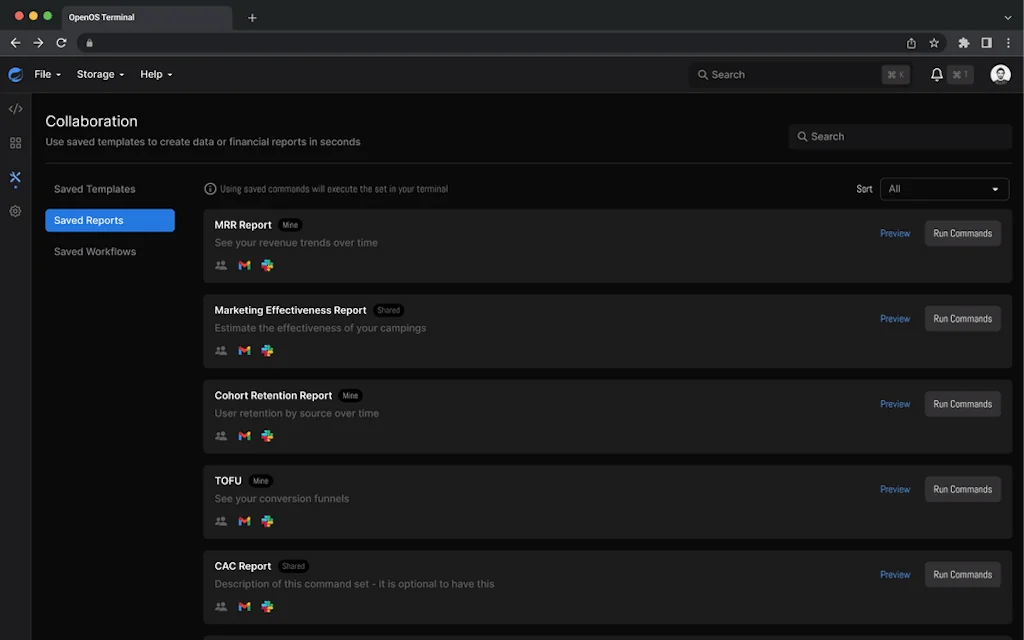Expand the Storage menu
Screen dimensions: 1024x640
(x=100, y=74)
